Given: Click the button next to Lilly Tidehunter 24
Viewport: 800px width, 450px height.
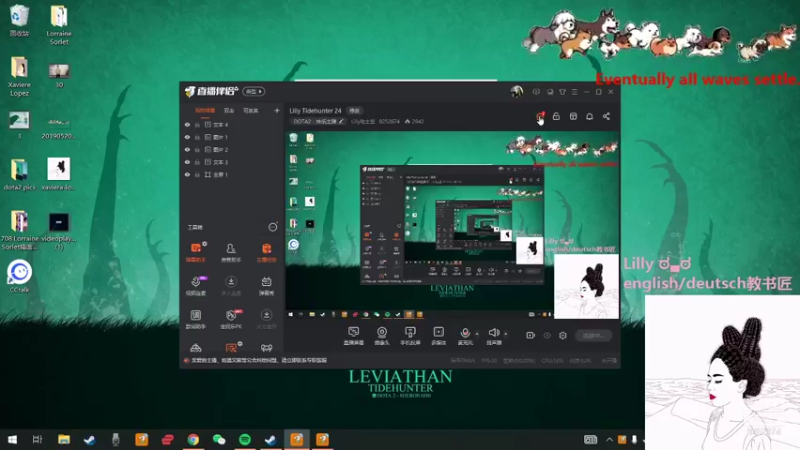Looking at the screenshot, I should [354, 111].
